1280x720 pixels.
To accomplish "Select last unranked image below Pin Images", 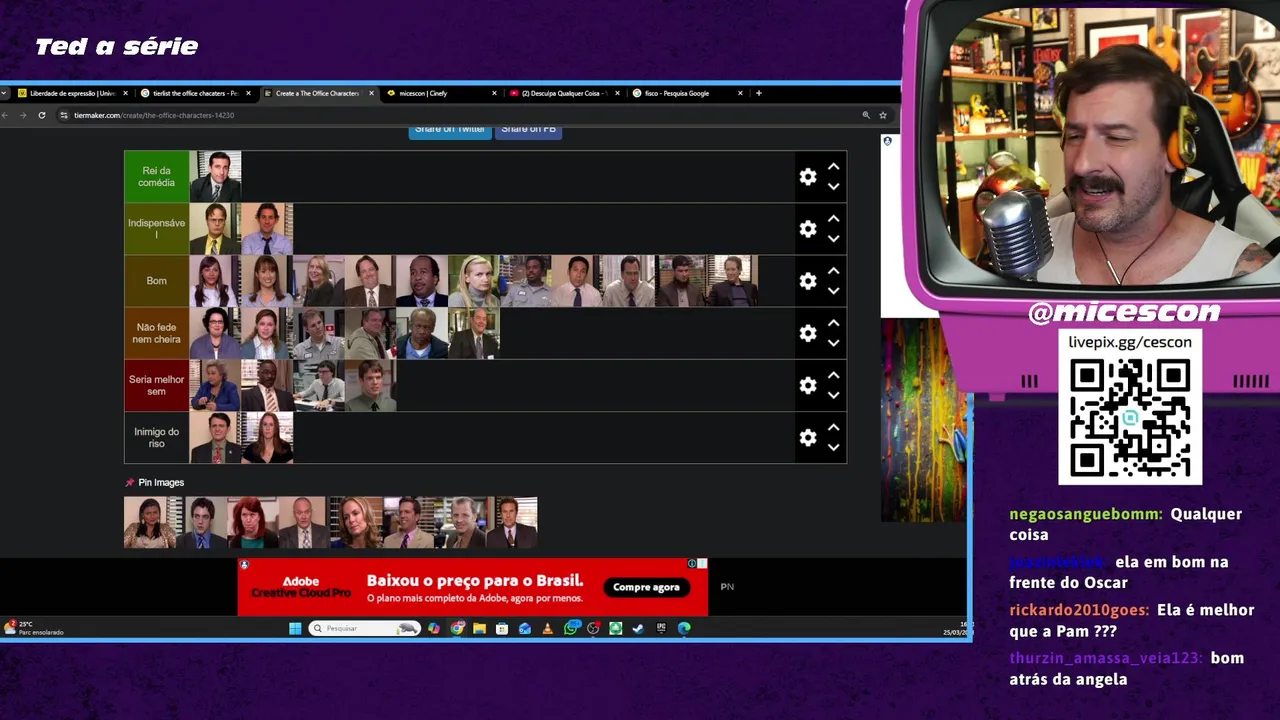I will (x=512, y=522).
